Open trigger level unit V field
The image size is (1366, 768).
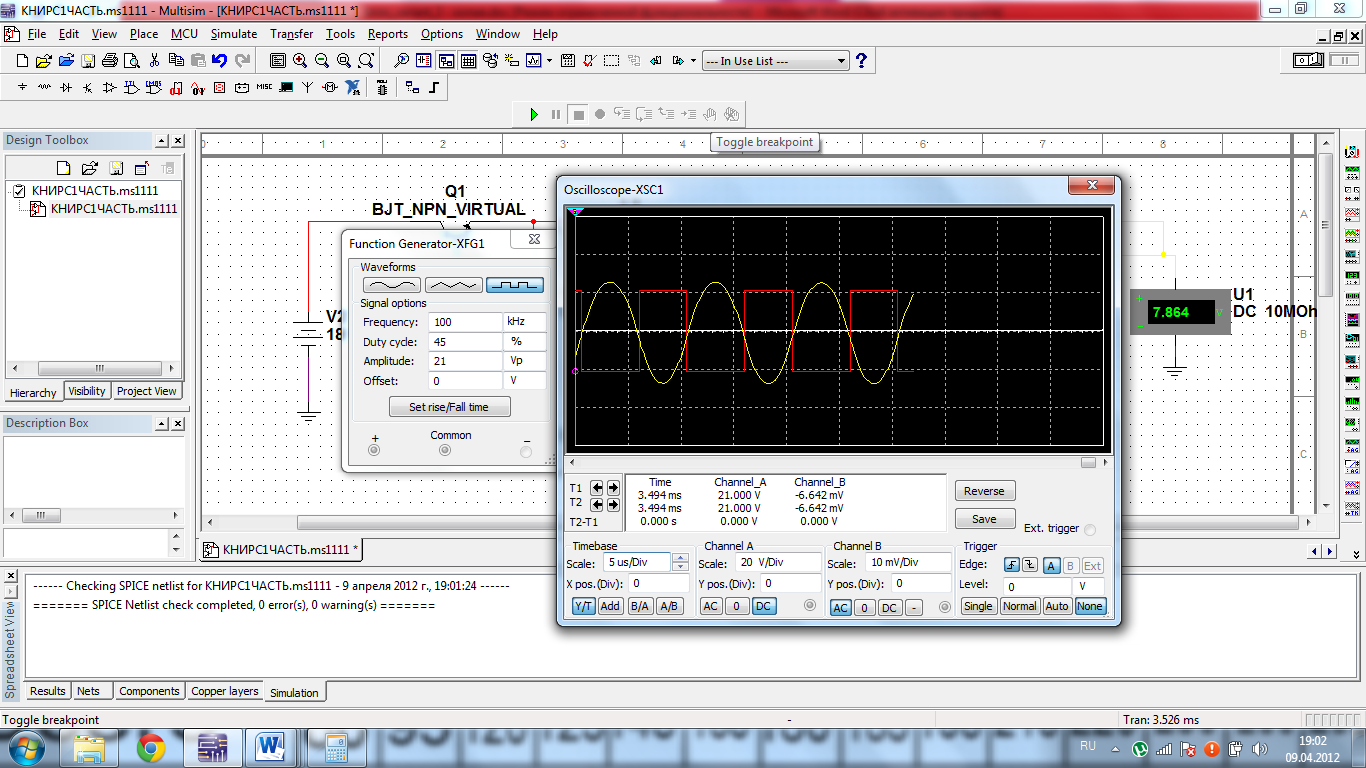[x=1088, y=587]
